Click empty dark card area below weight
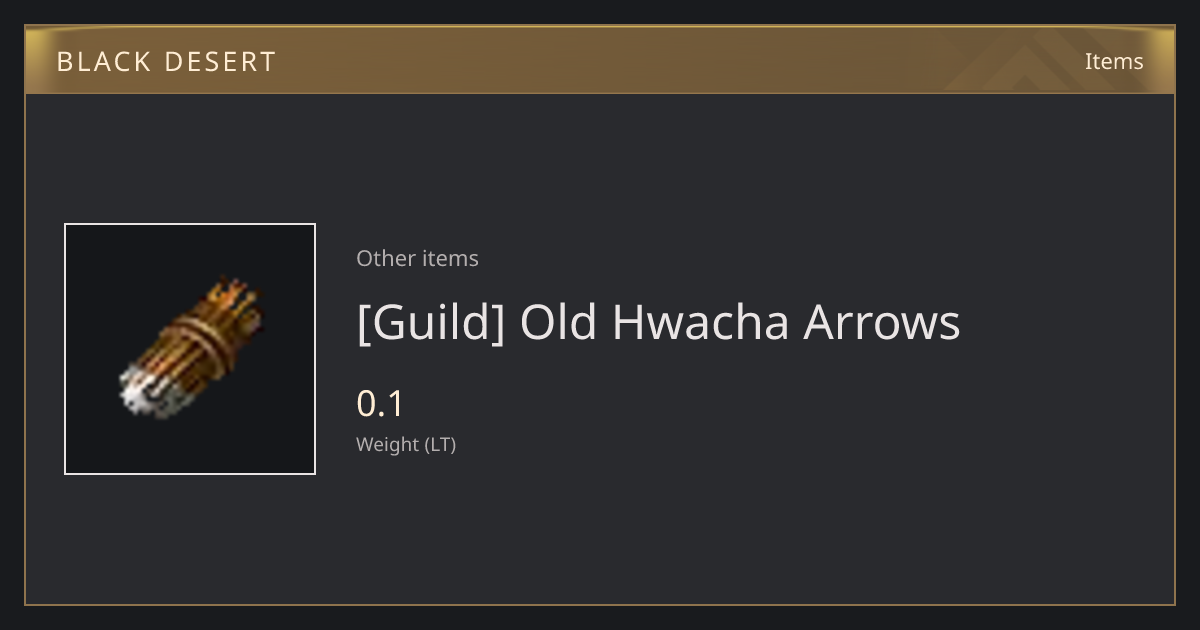This screenshot has width=1200, height=630. click(x=700, y=530)
